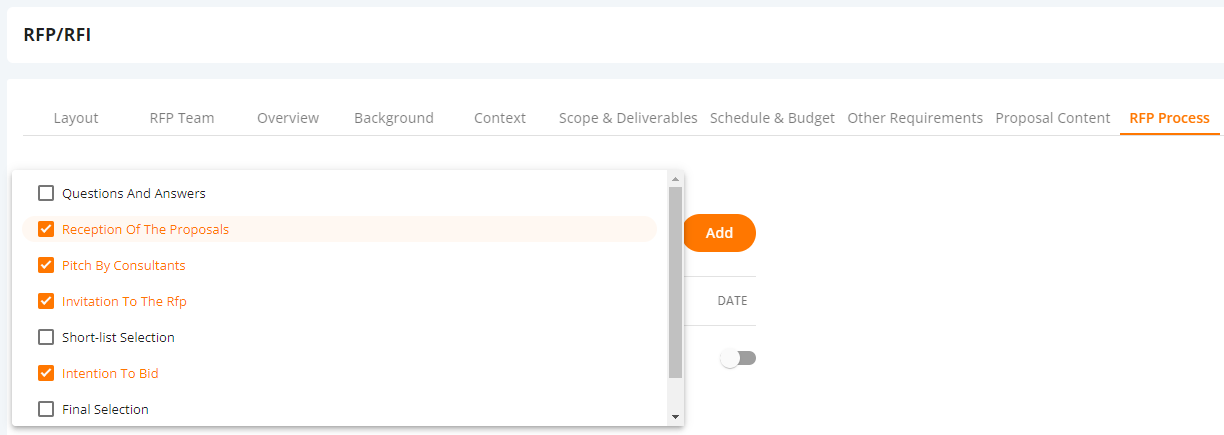Go to the Overview tab

(288, 118)
